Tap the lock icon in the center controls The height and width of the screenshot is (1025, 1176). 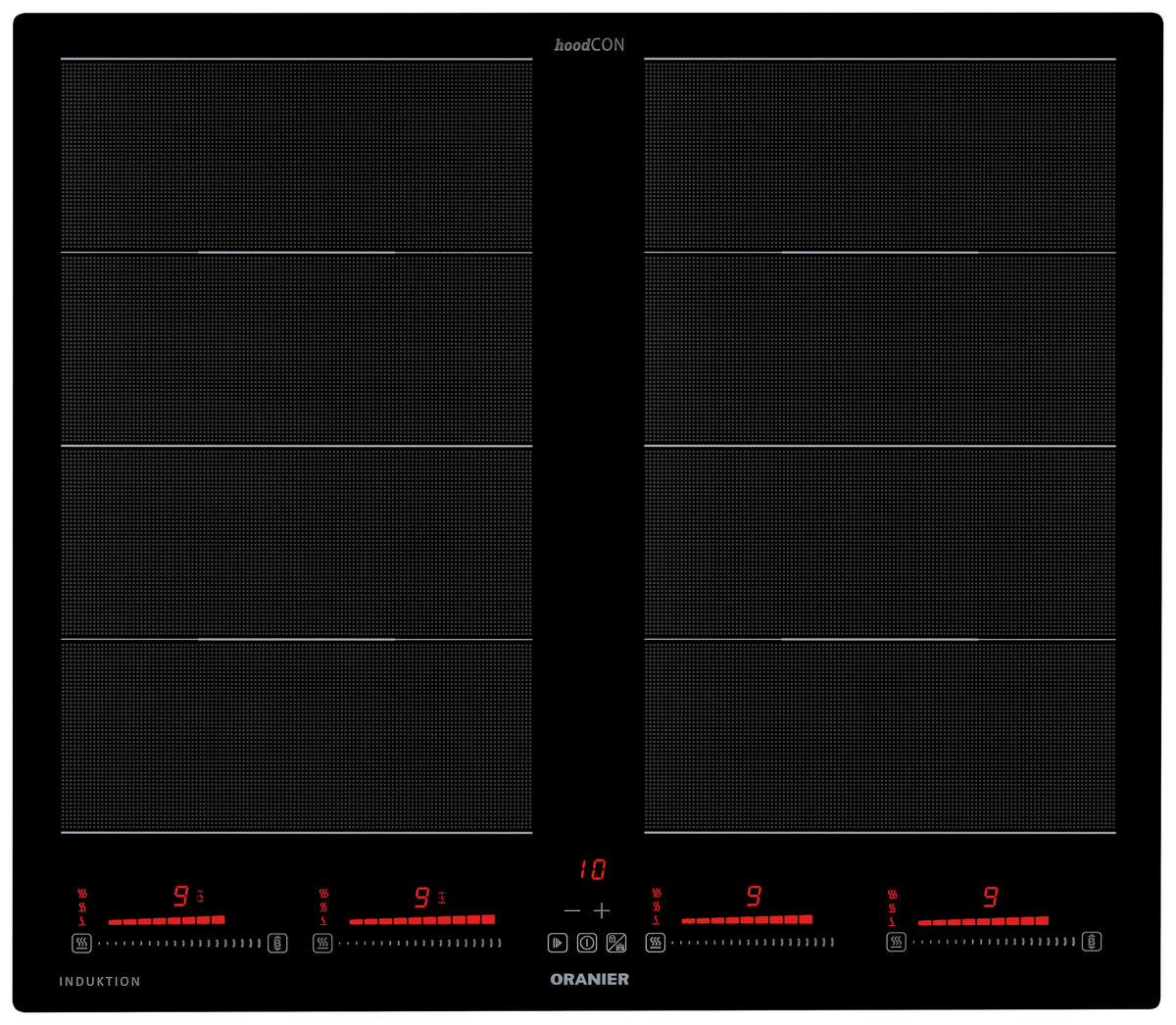(x=616, y=944)
